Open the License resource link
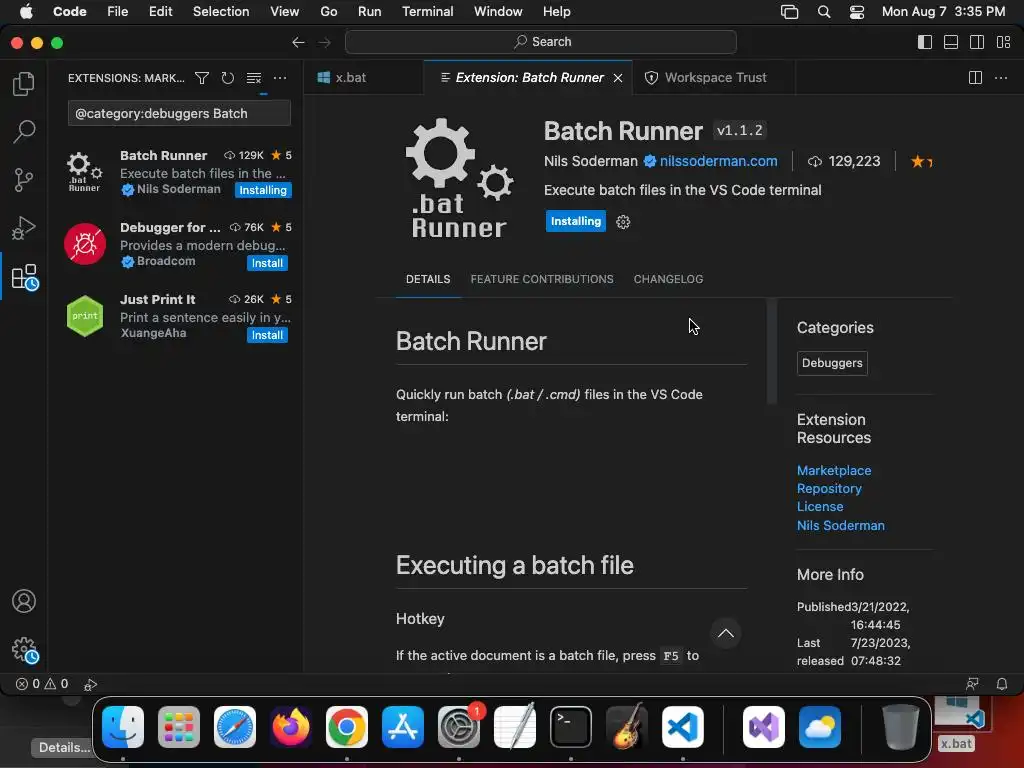 click(x=820, y=507)
